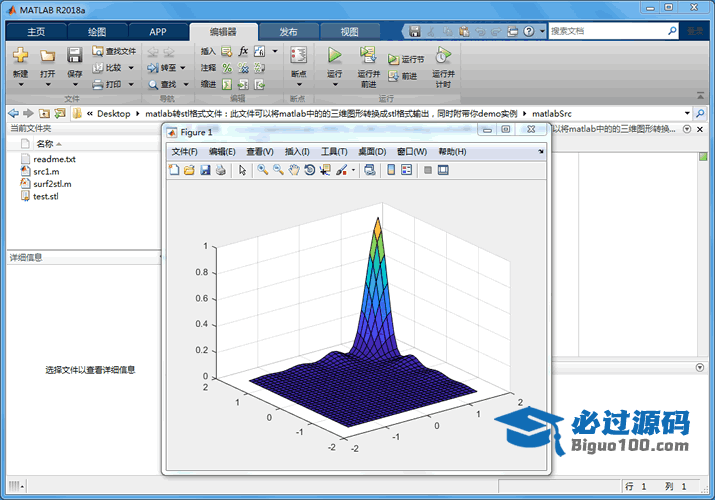715x500 pixels.
Task: Open Figure 1 View menu
Action: click(260, 152)
